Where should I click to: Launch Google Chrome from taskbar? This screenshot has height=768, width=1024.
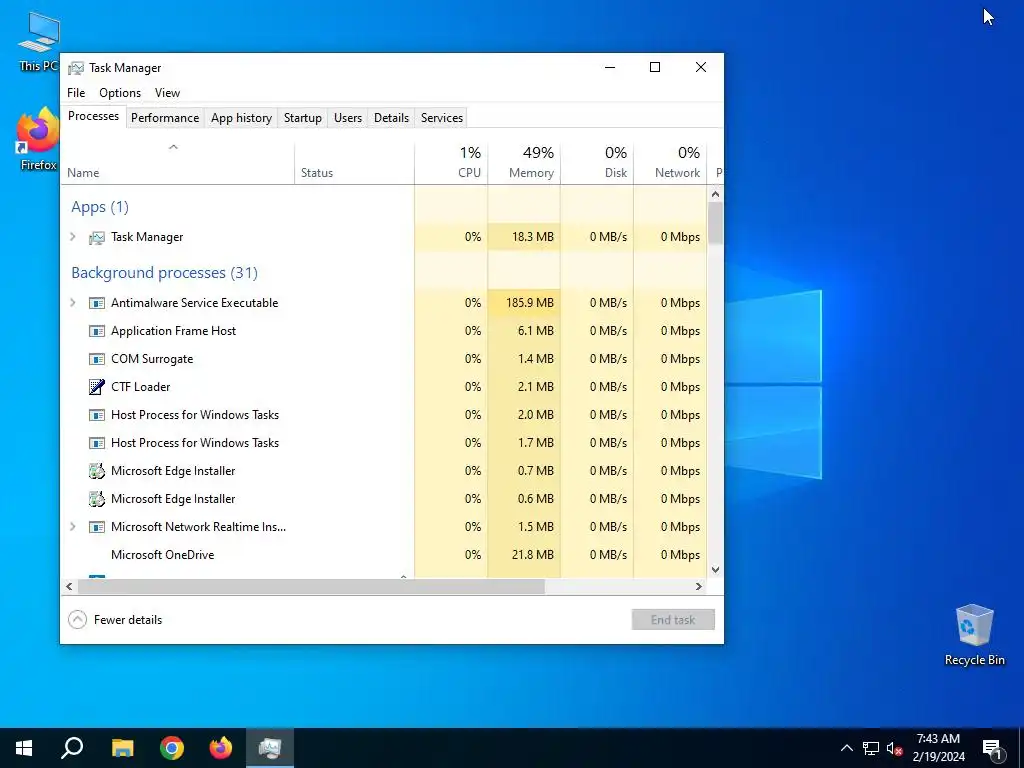(172, 748)
